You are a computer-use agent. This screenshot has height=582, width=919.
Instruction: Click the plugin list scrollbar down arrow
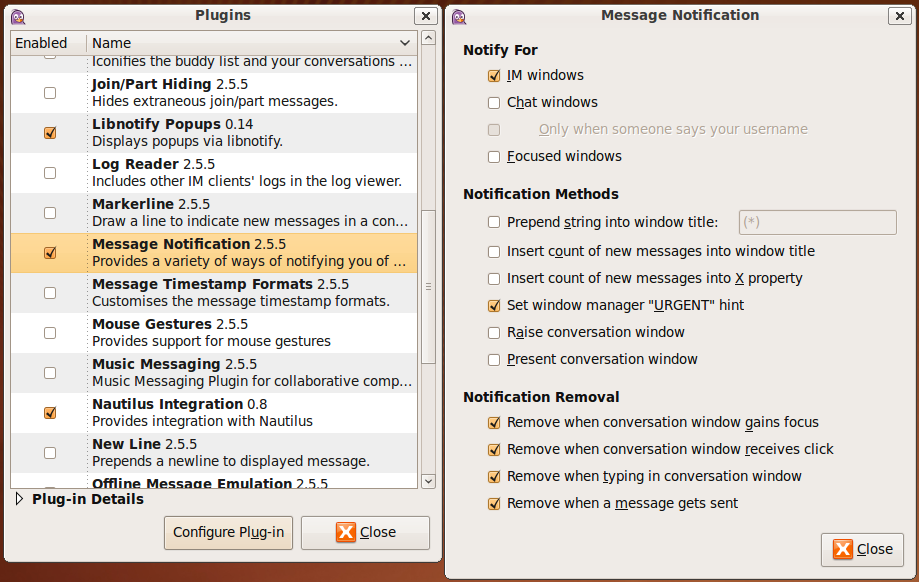point(428,481)
